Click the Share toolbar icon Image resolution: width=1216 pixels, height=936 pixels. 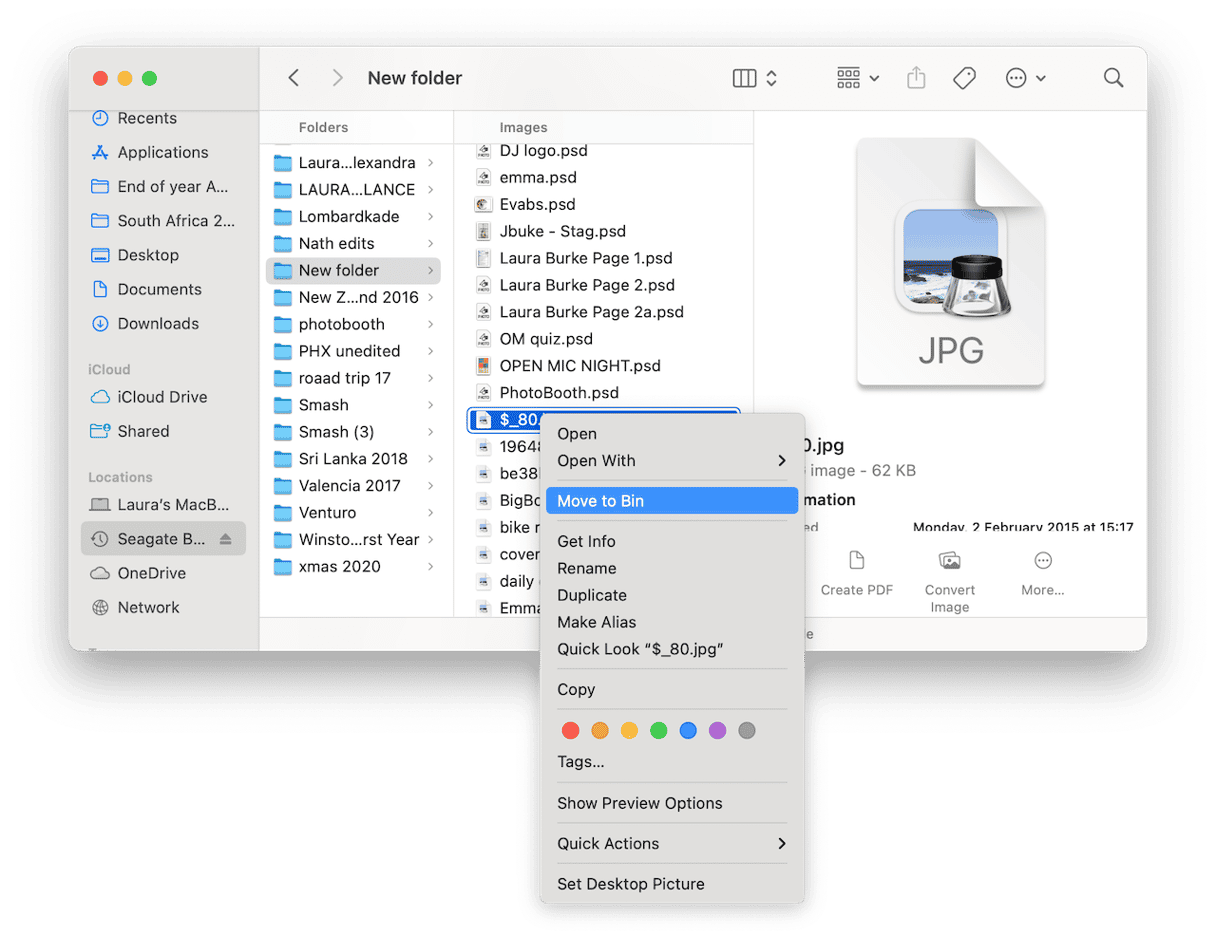point(916,78)
